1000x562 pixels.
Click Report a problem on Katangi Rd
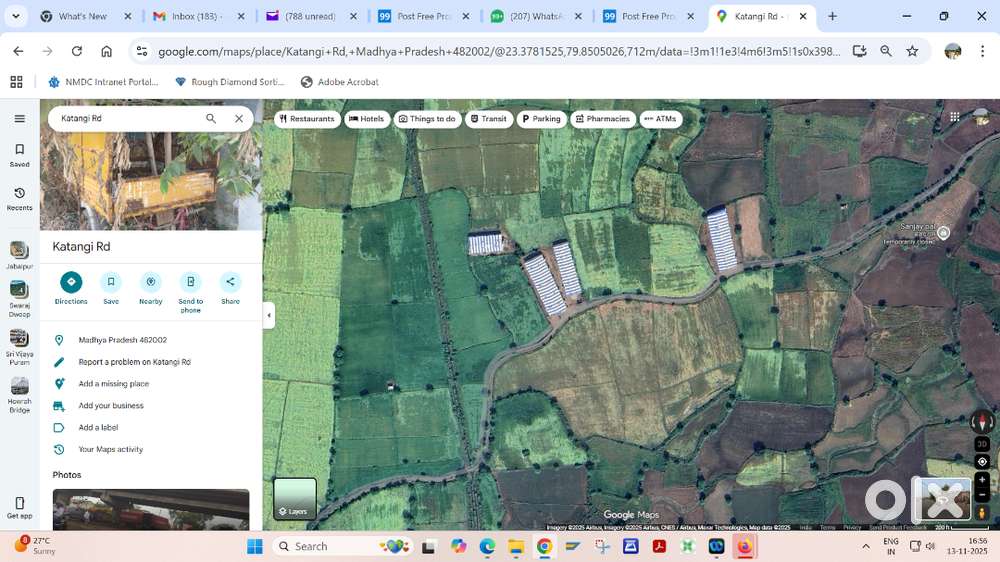(x=134, y=362)
